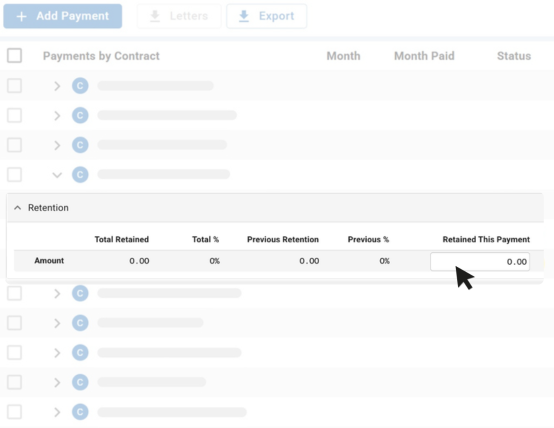This screenshot has width=554, height=428.
Task: Tick the select-all checkbox in the header
Action: (14, 55)
